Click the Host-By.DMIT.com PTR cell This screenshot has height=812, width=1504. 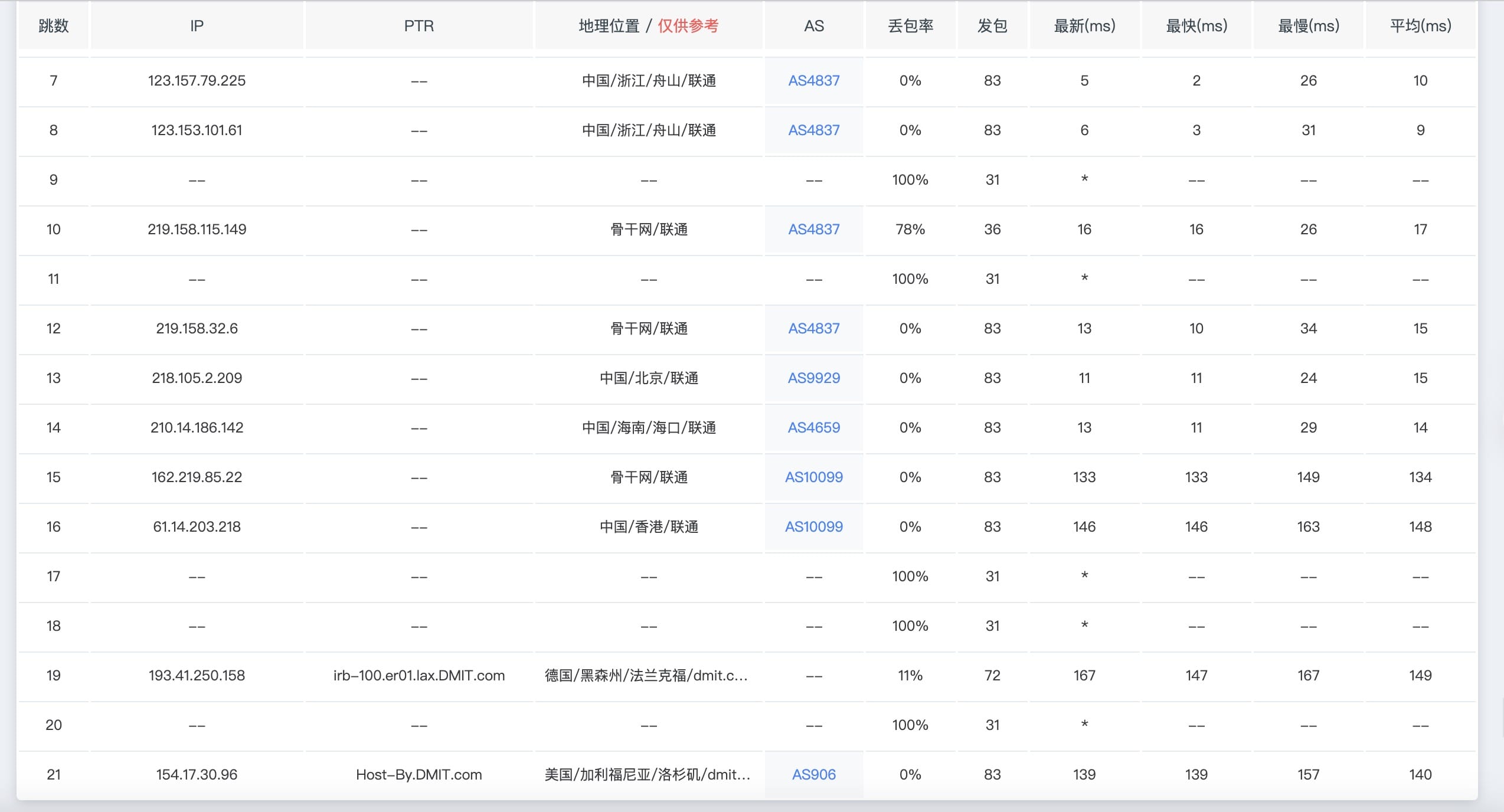418,775
